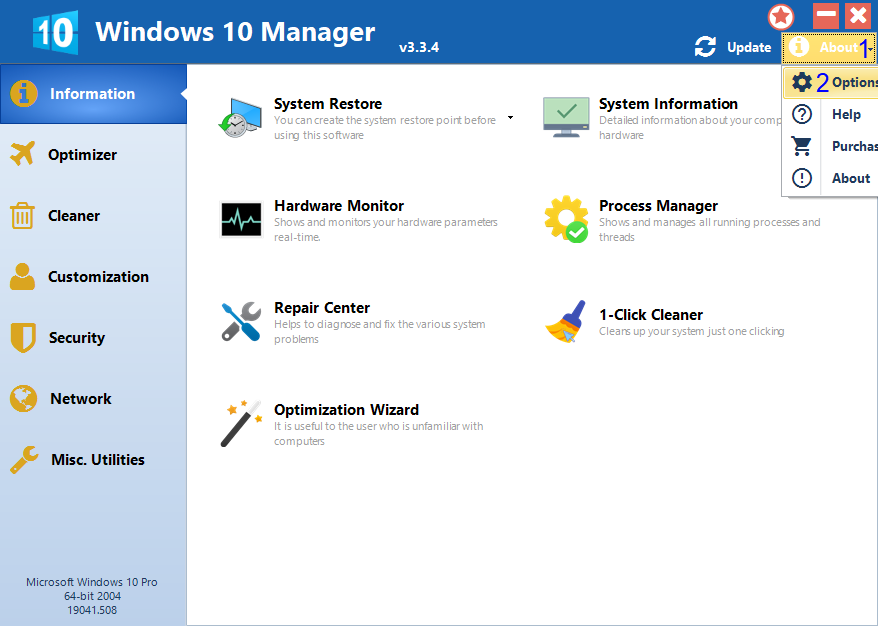Open the Optimization Wizard magic wand icon
The height and width of the screenshot is (626, 878).
(x=241, y=423)
